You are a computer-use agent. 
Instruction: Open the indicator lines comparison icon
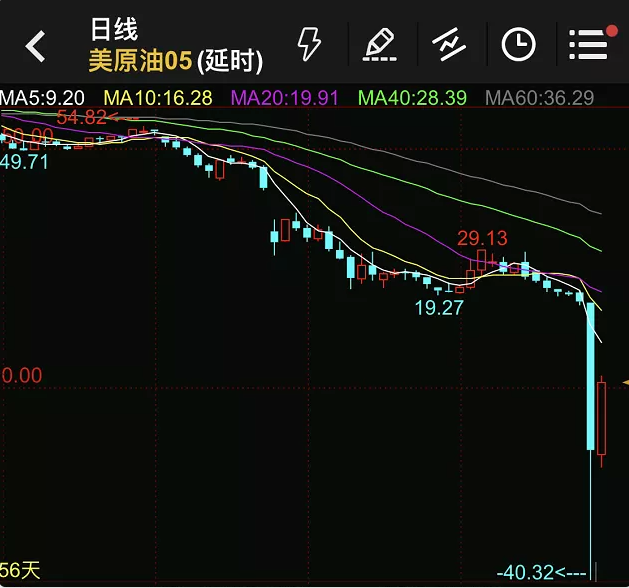[449, 44]
